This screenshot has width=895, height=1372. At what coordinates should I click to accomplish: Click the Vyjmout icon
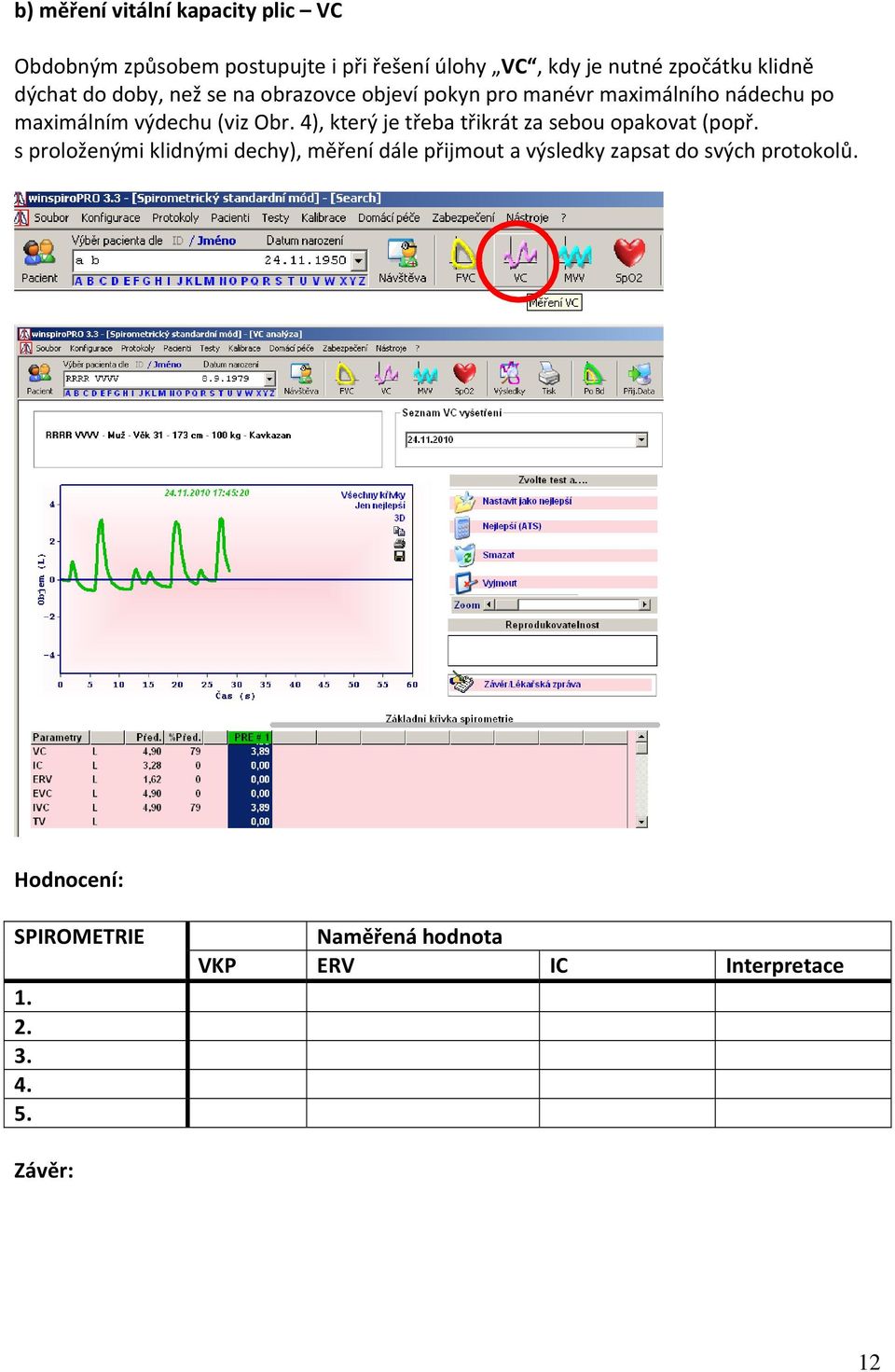463,583
